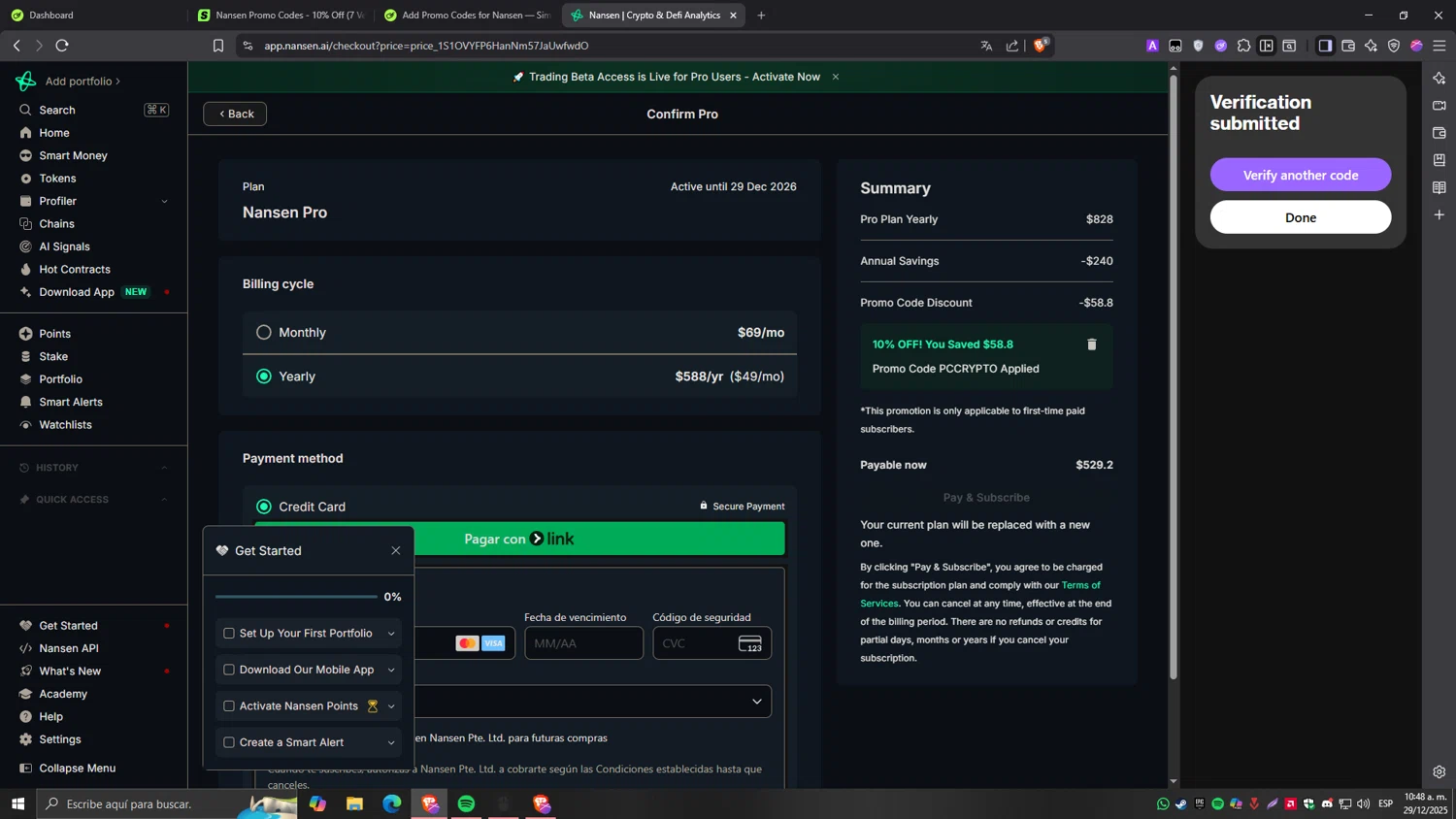This screenshot has width=1456, height=819.
Task: Click Pay & Subscribe button
Action: pyautogui.click(x=986, y=498)
